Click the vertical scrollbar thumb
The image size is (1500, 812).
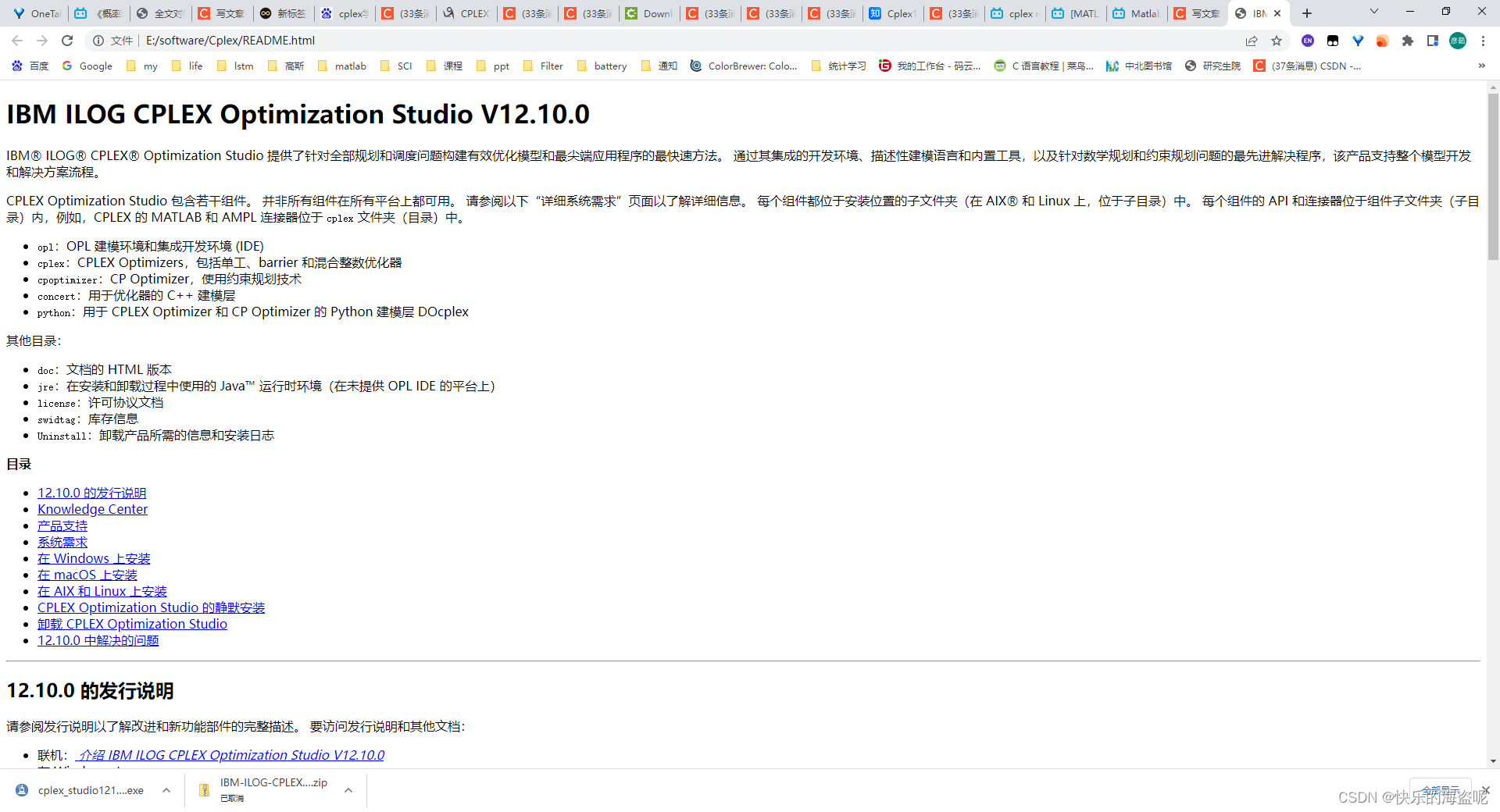coord(1493,176)
